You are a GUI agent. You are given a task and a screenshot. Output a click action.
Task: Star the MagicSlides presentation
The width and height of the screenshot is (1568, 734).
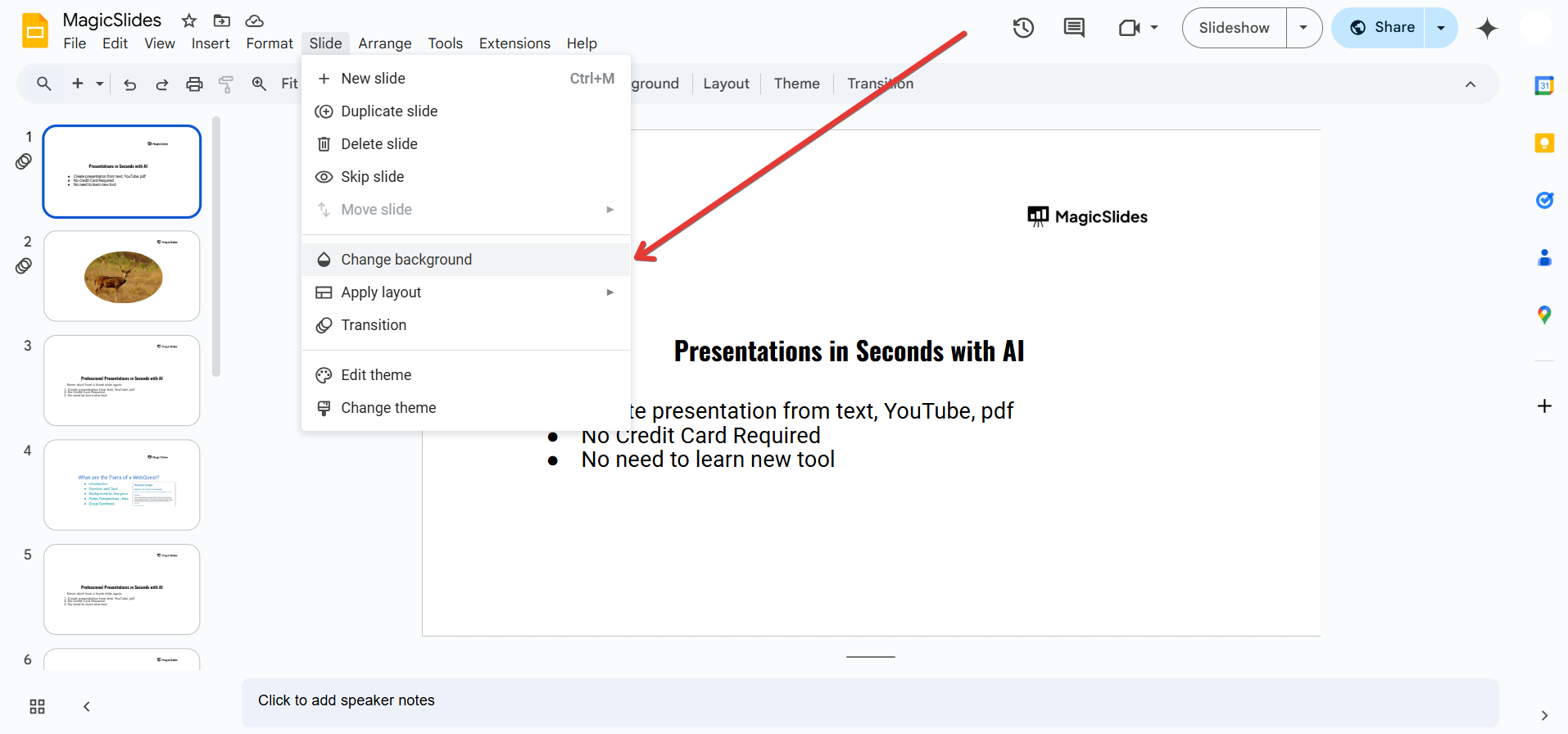[189, 20]
